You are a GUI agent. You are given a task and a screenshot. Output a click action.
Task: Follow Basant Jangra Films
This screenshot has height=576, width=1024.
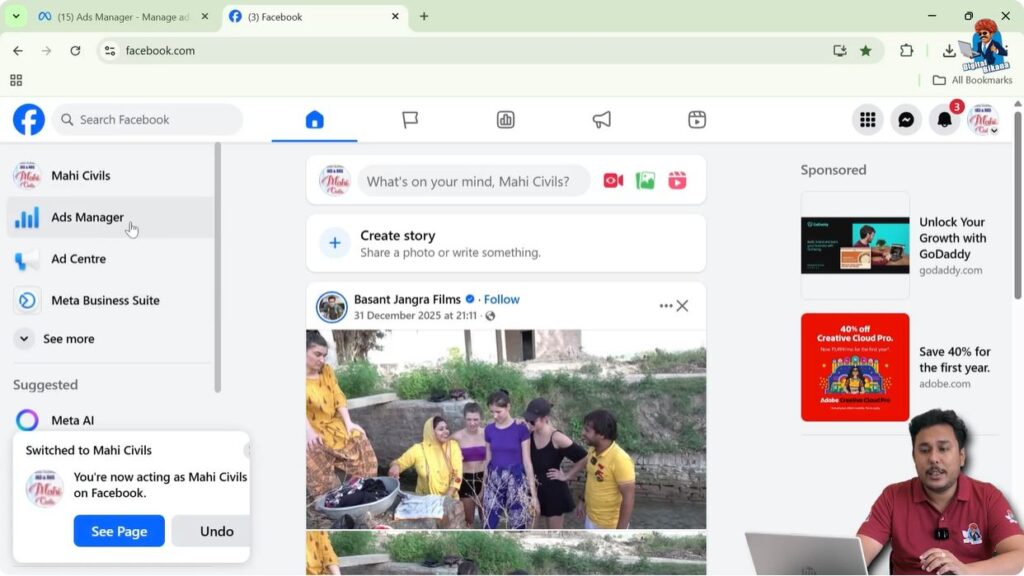(500, 298)
